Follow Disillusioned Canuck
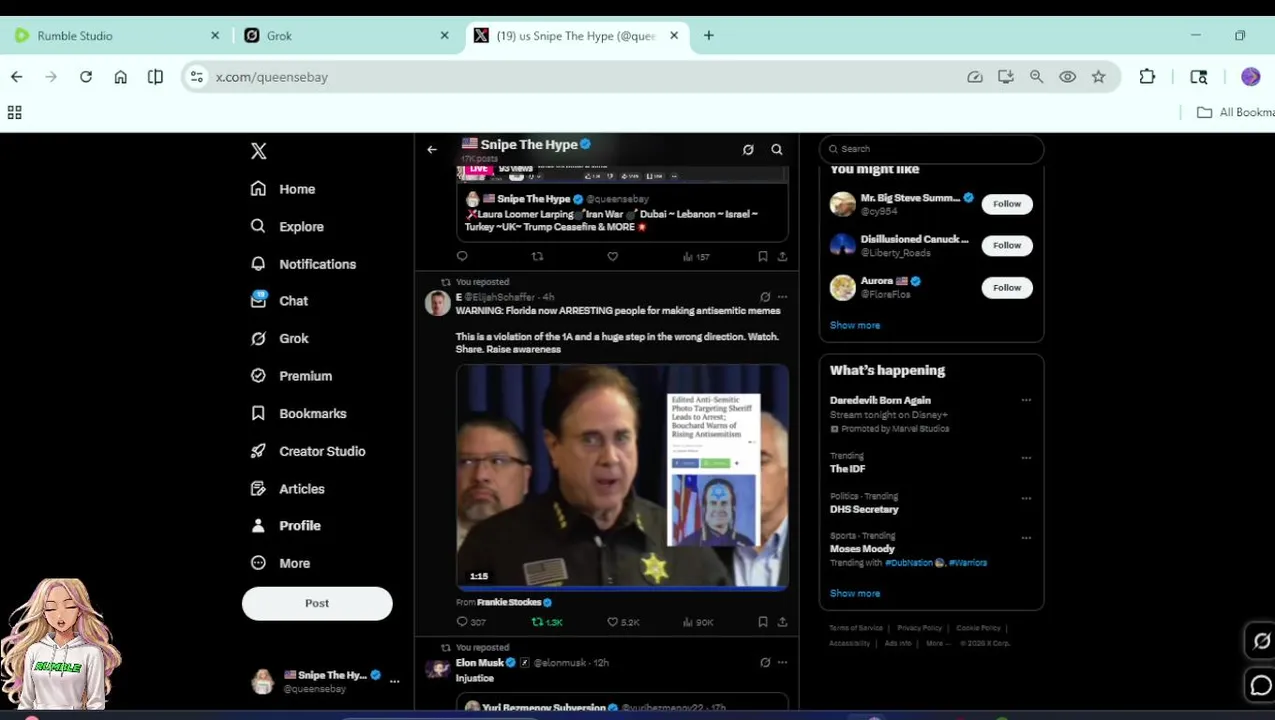The image size is (1275, 720). 1007,246
